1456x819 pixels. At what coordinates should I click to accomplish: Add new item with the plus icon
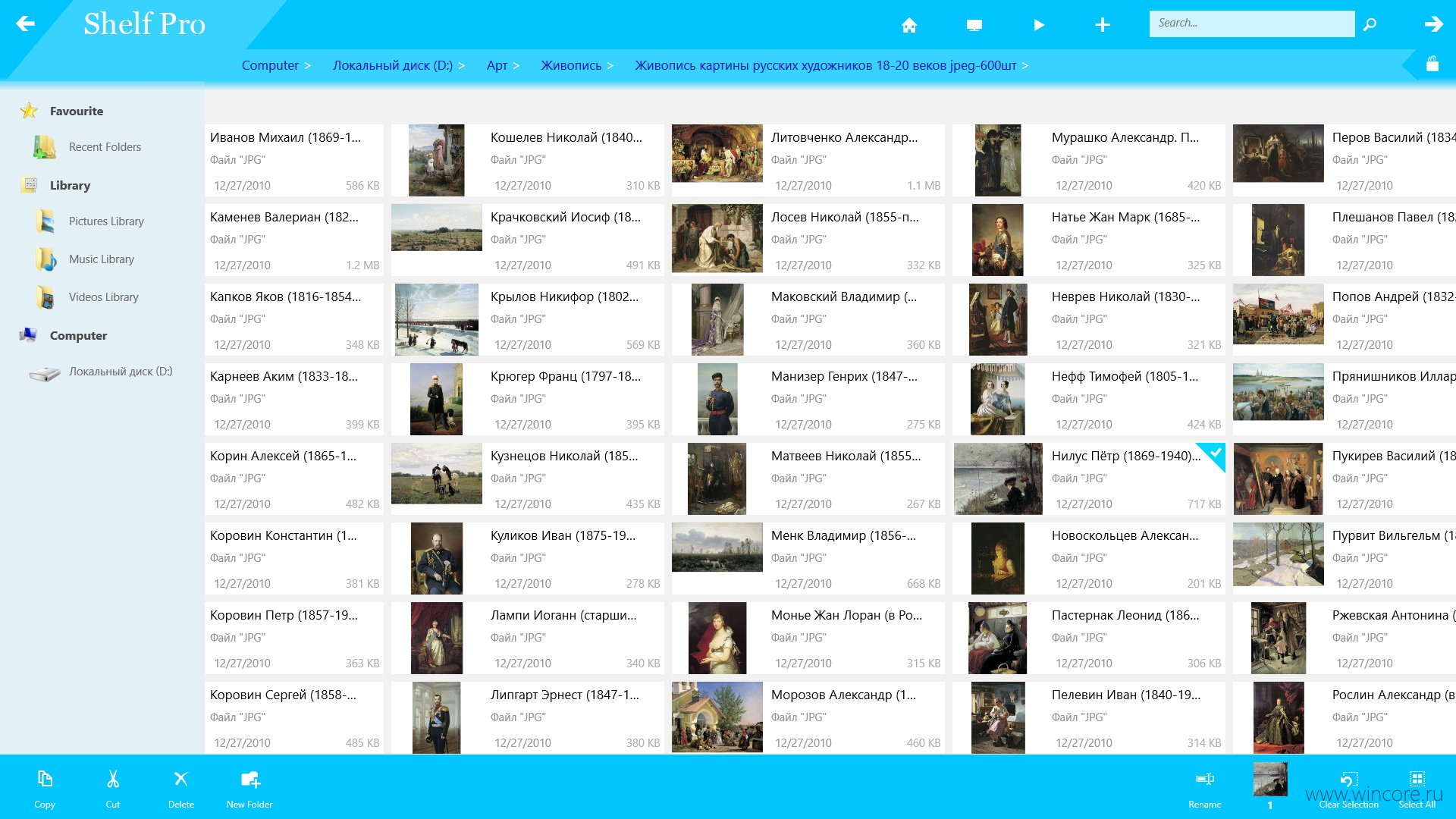1103,25
